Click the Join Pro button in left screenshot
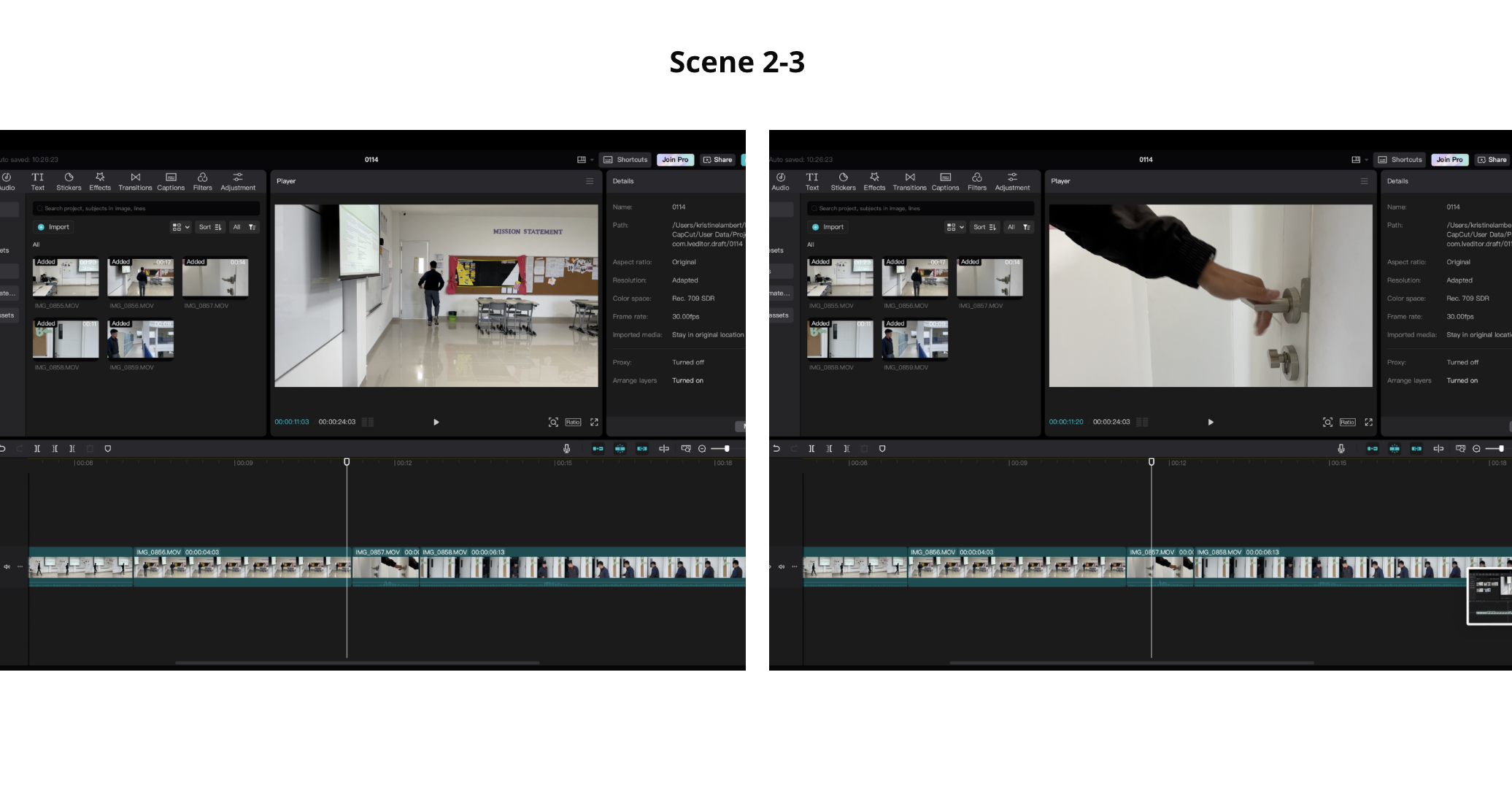The height and width of the screenshot is (803, 1512). pyautogui.click(x=675, y=160)
